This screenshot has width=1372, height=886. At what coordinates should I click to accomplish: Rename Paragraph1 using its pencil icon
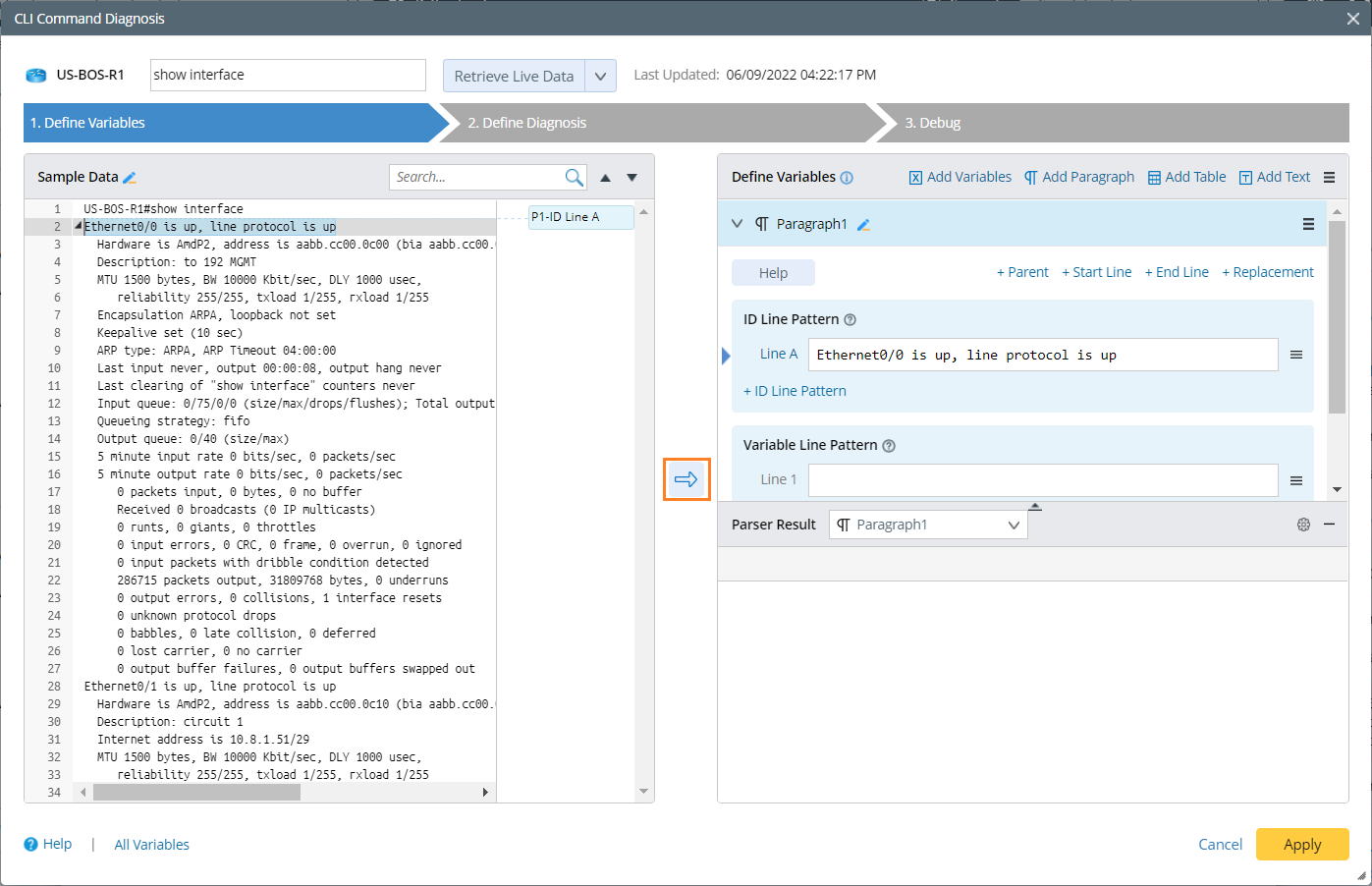point(863,225)
